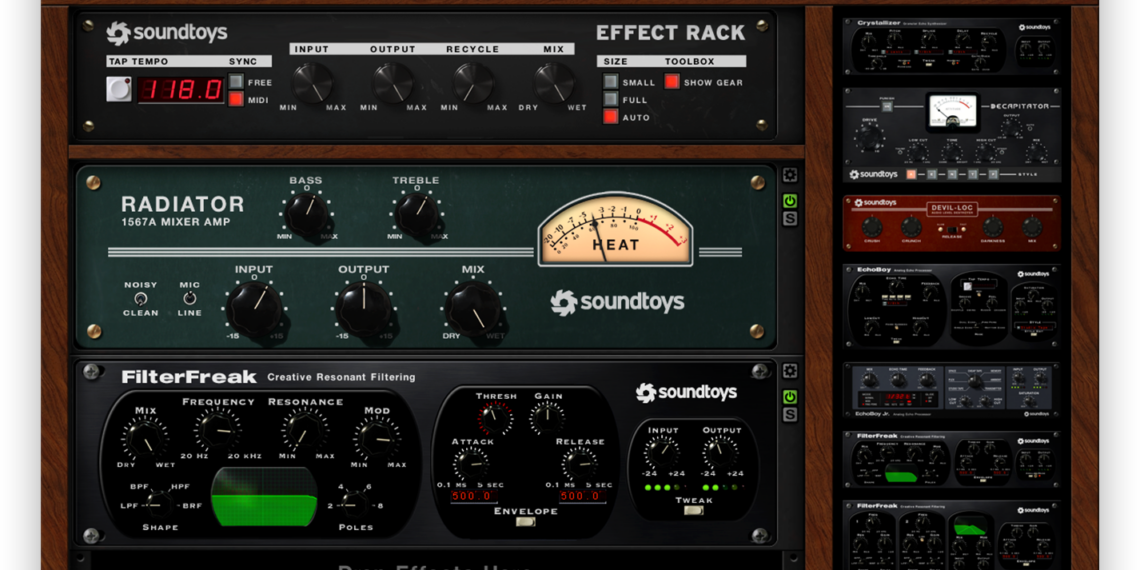Click the FilterFreak Thresh knob
The height and width of the screenshot is (570, 1140).
495,419
